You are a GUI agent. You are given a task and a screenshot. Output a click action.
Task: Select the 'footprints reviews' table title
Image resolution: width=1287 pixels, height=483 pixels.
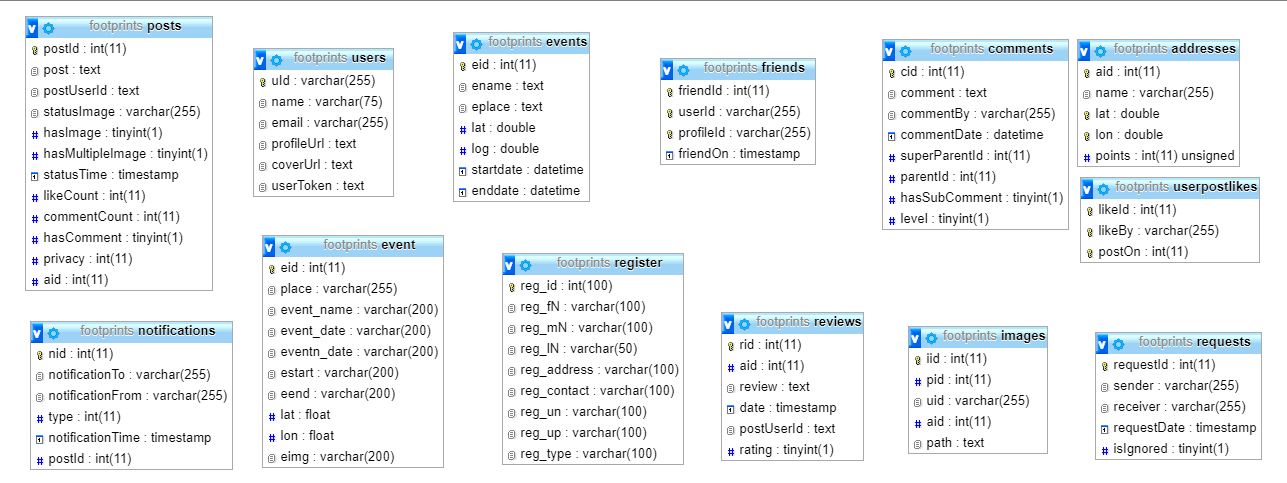[x=809, y=322]
